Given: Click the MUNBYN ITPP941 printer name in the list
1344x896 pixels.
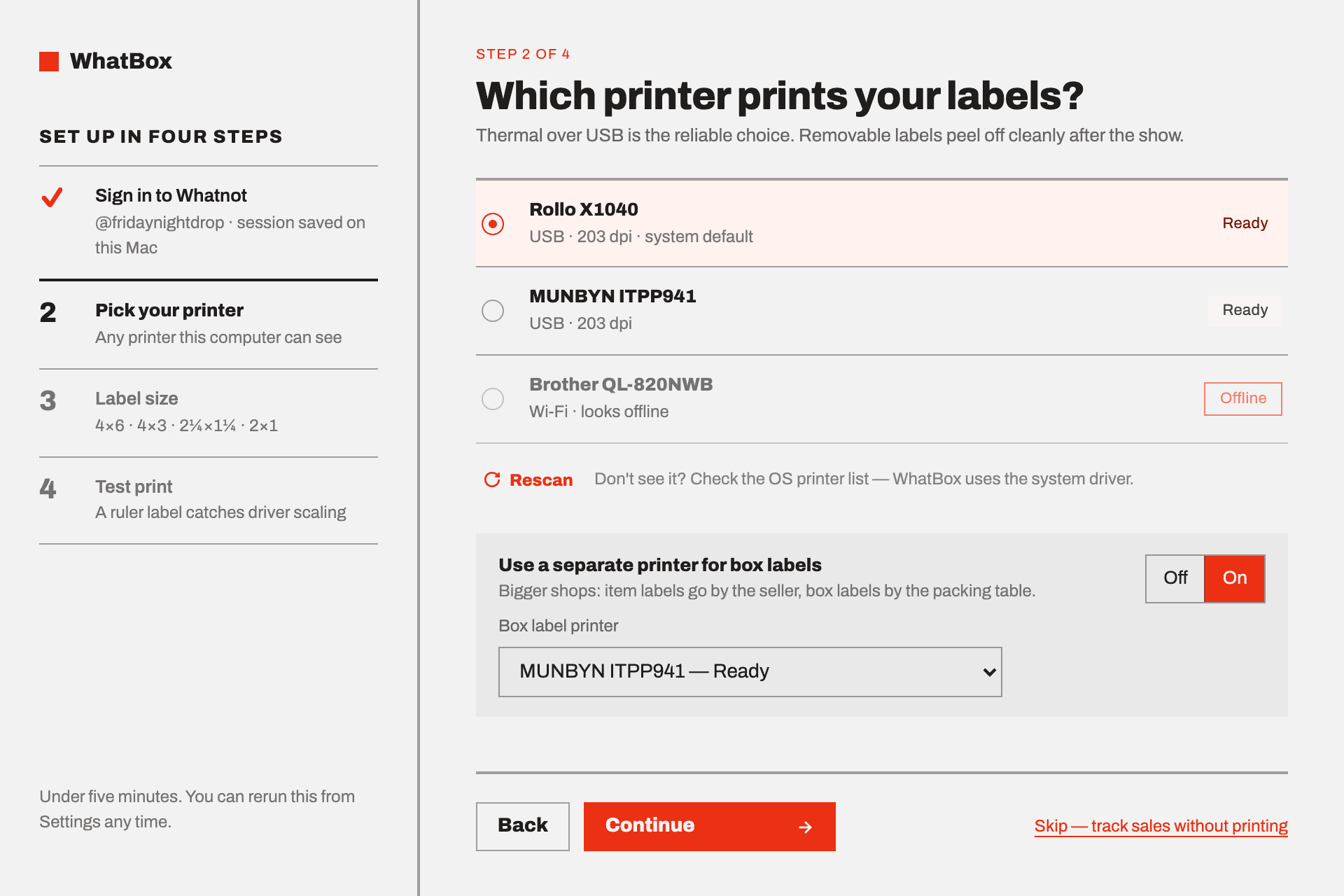Looking at the screenshot, I should pos(612,296).
